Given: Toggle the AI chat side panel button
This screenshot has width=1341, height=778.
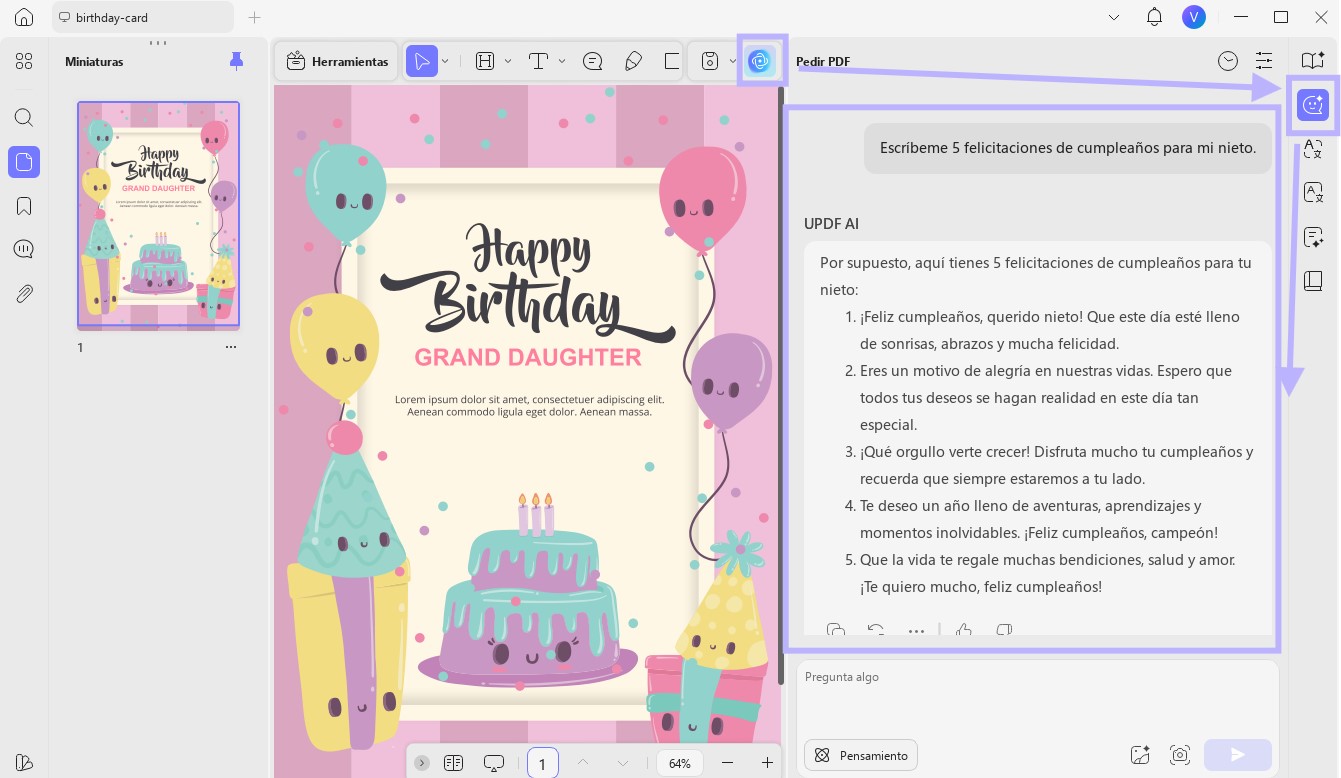Looking at the screenshot, I should 1313,103.
